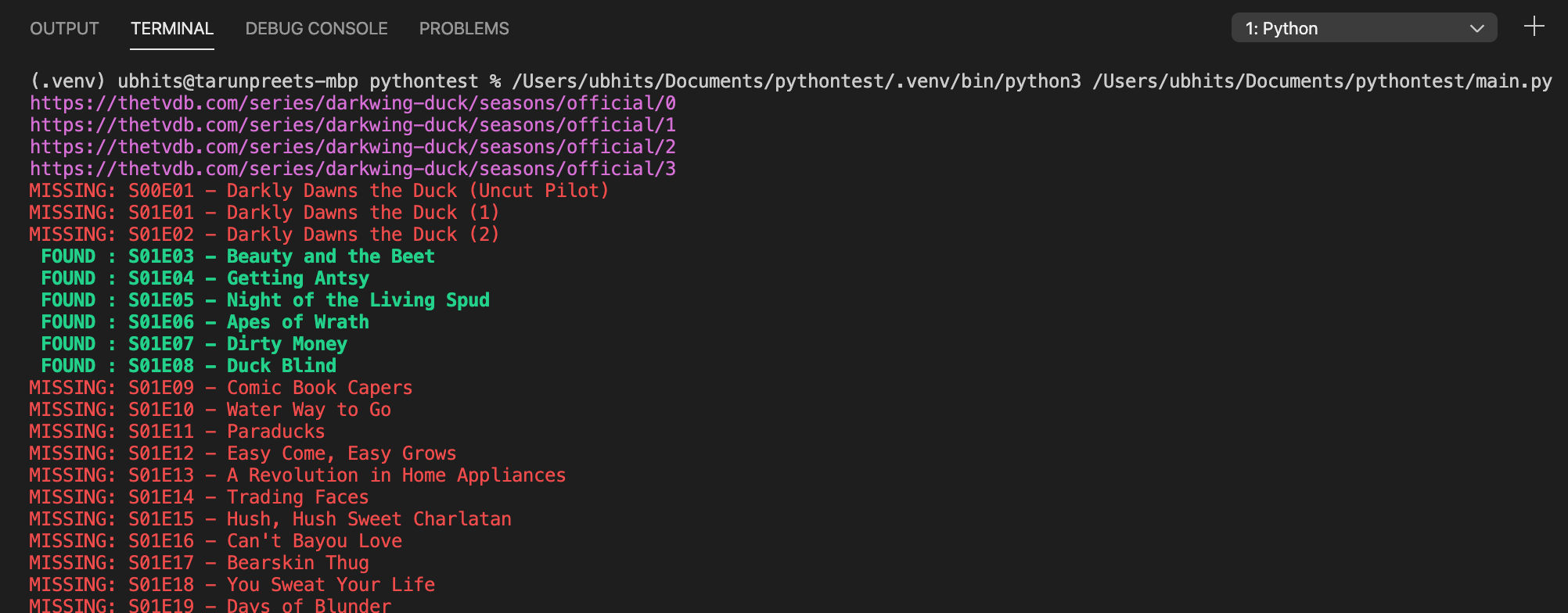
Task: Click the .venv/bin/python3 path in command line
Action: 797,81
